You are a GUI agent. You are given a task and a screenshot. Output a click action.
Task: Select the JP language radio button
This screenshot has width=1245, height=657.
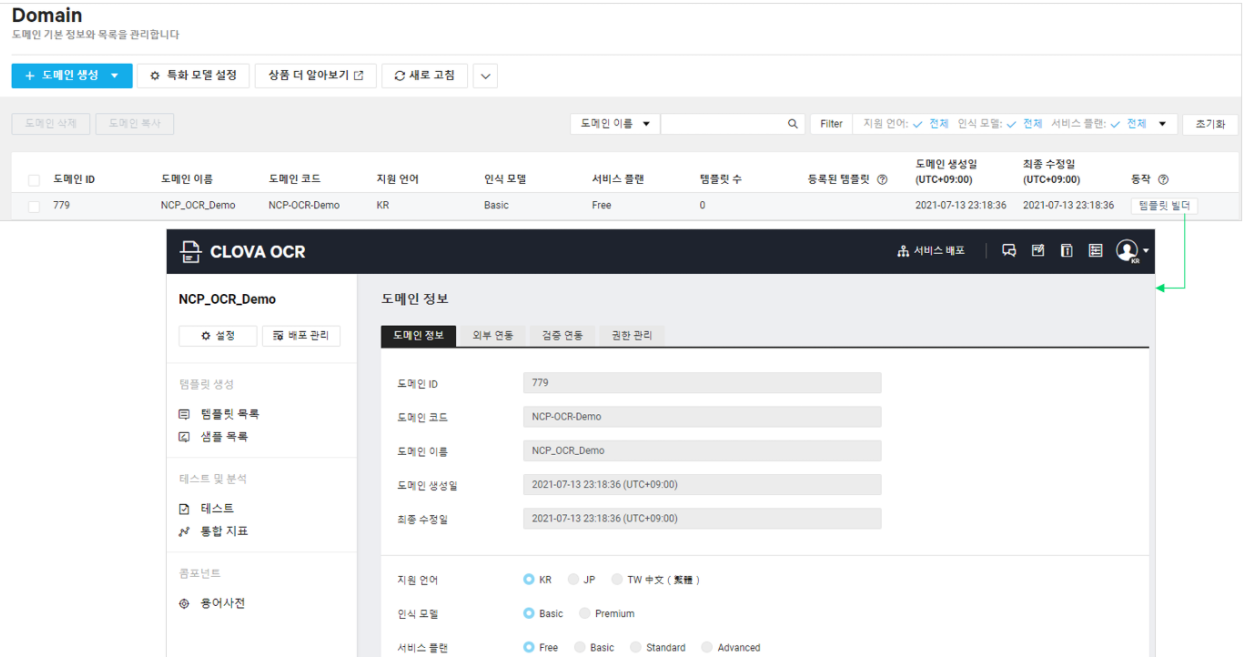[573, 580]
